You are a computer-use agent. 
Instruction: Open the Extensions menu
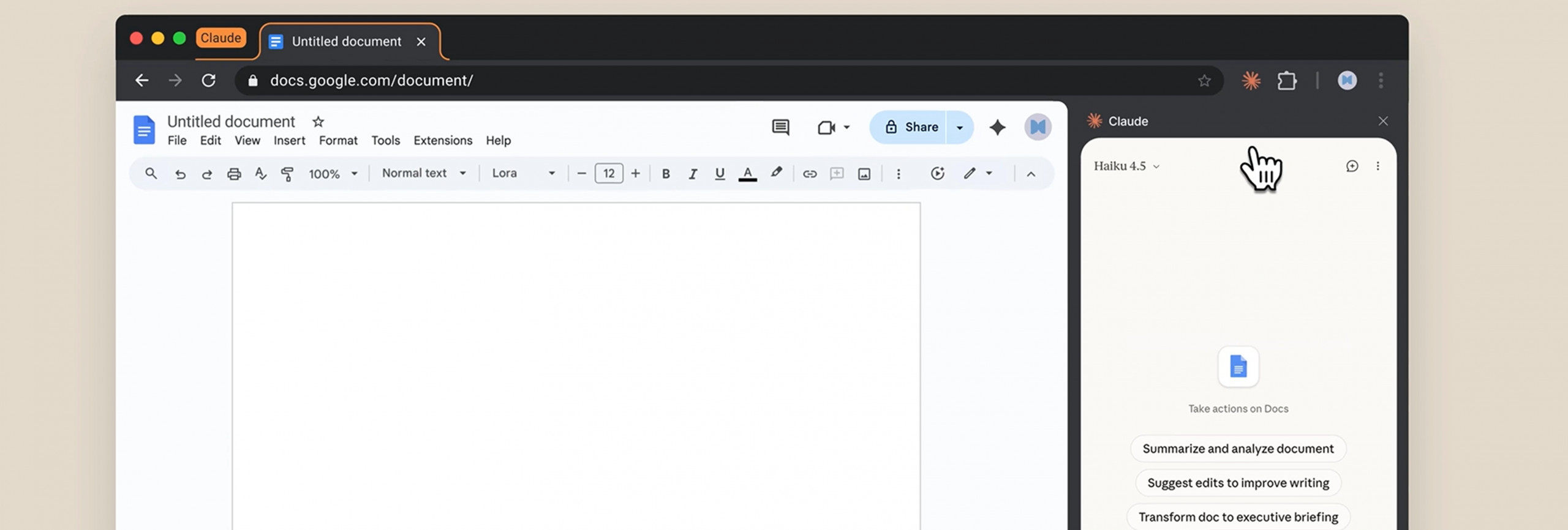443,141
